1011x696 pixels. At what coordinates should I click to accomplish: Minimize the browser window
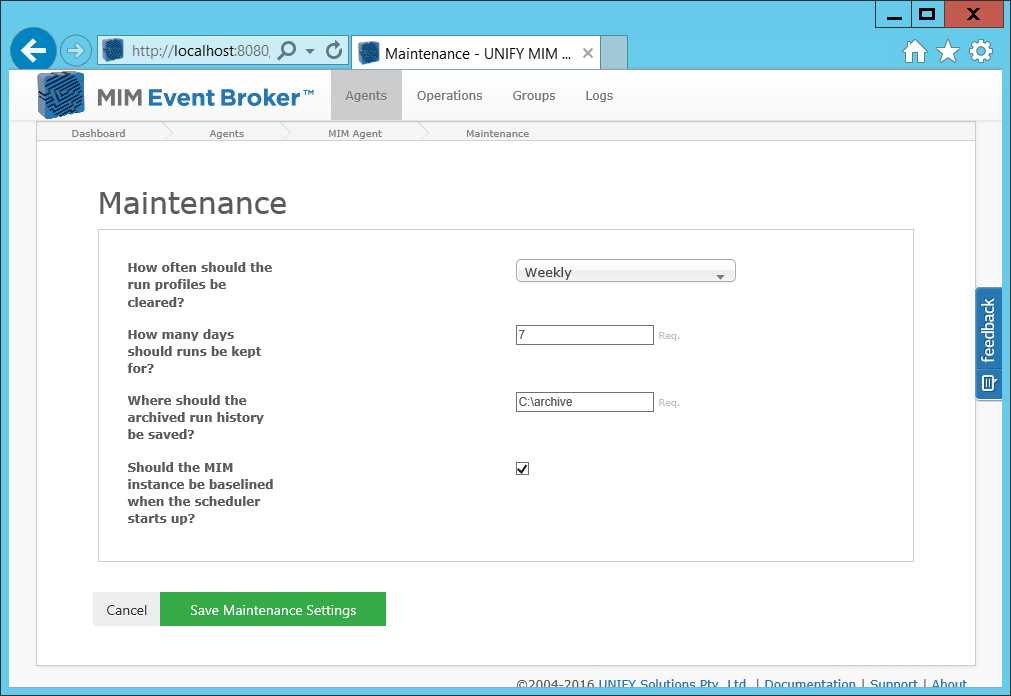(x=894, y=14)
